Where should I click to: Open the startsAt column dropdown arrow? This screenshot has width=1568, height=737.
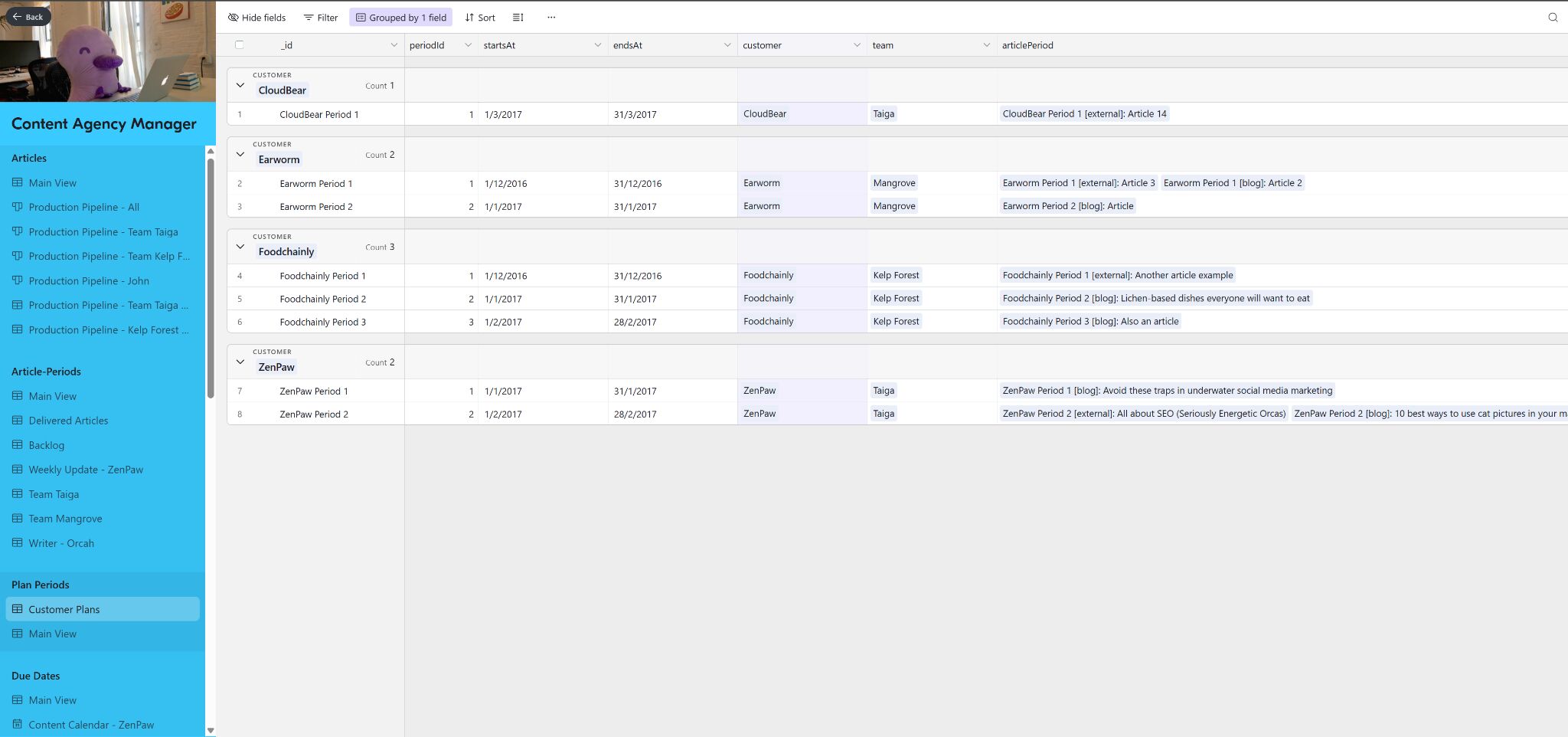(597, 45)
